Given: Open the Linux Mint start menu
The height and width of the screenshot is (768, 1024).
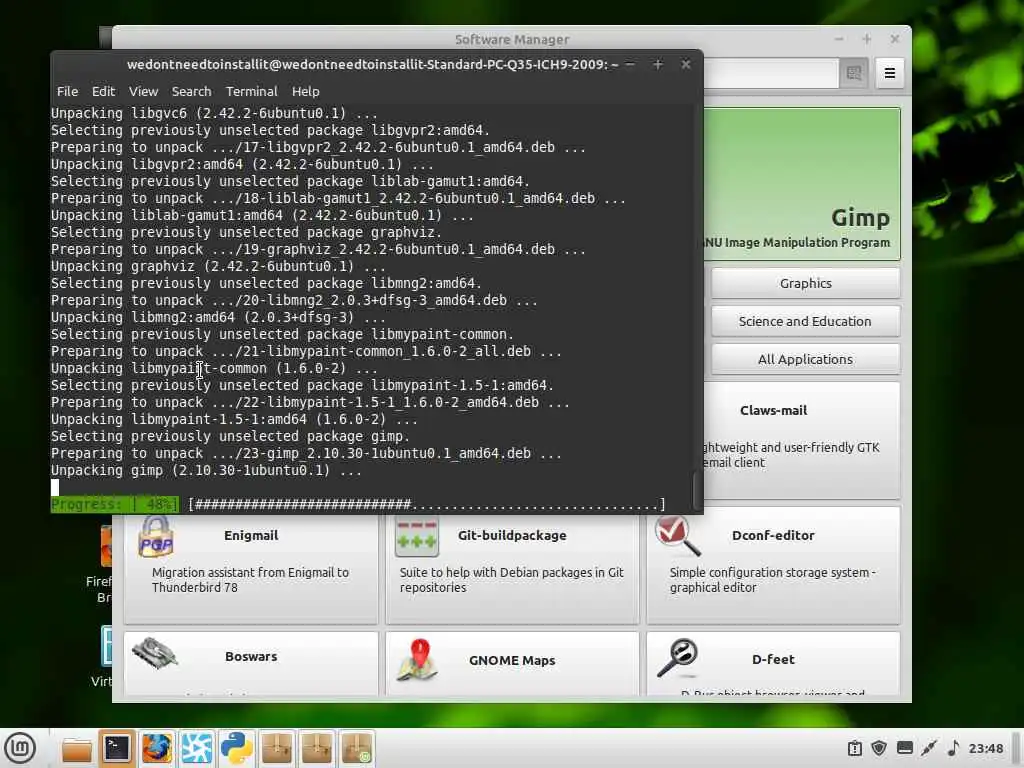Looking at the screenshot, I should click(x=20, y=748).
